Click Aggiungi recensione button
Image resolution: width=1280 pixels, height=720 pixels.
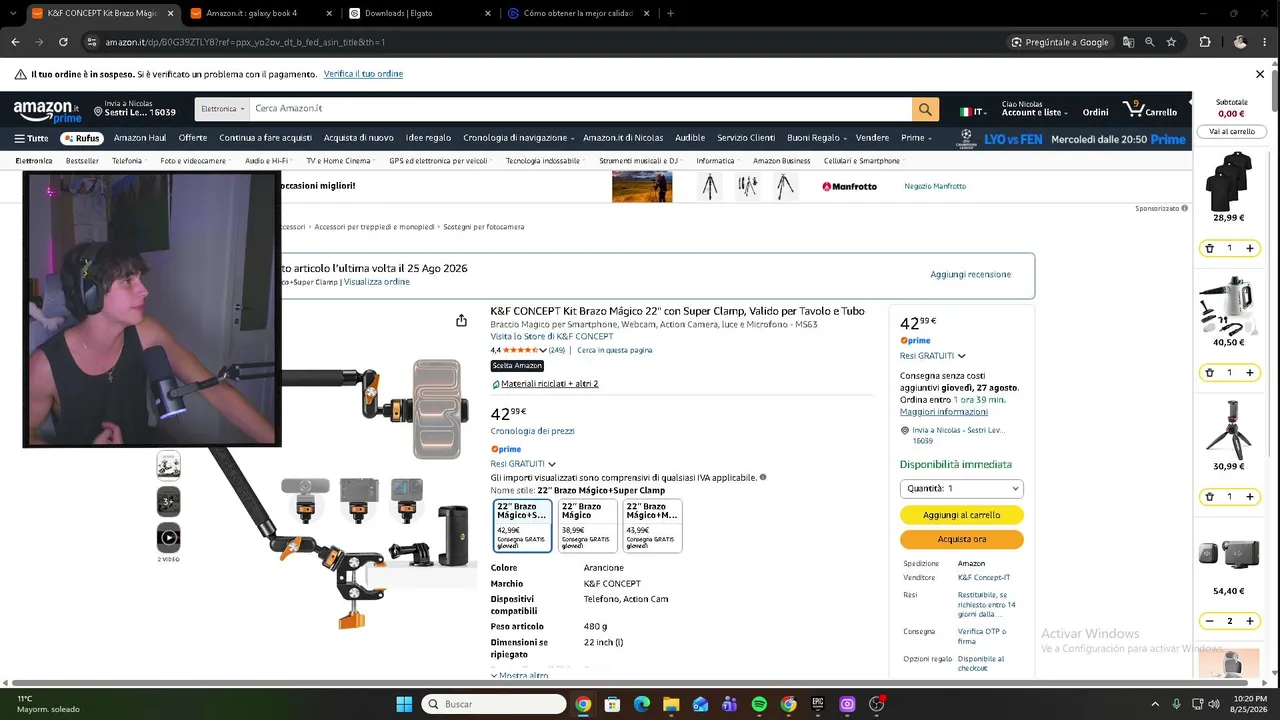(x=970, y=274)
